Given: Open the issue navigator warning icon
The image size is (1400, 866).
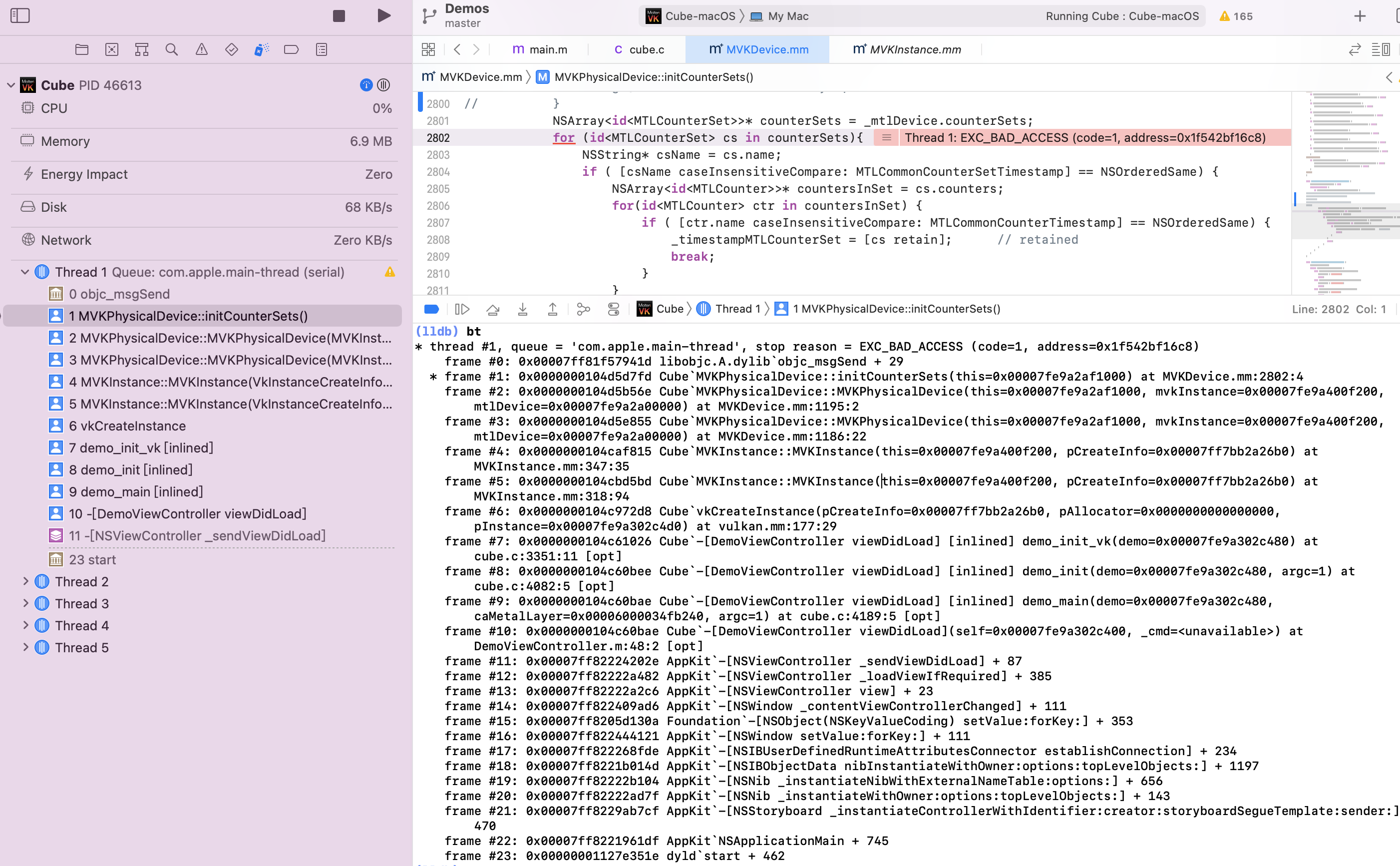Looking at the screenshot, I should (201, 49).
